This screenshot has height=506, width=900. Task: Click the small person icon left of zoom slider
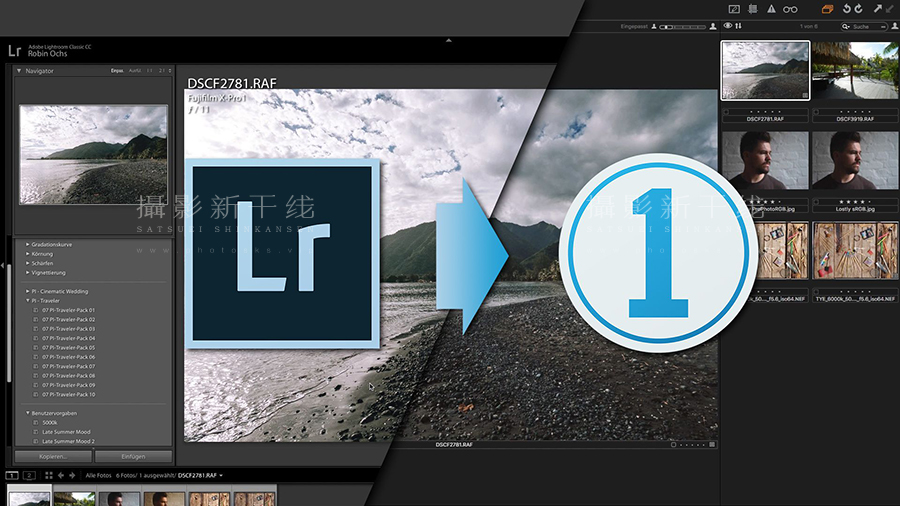coord(654,26)
